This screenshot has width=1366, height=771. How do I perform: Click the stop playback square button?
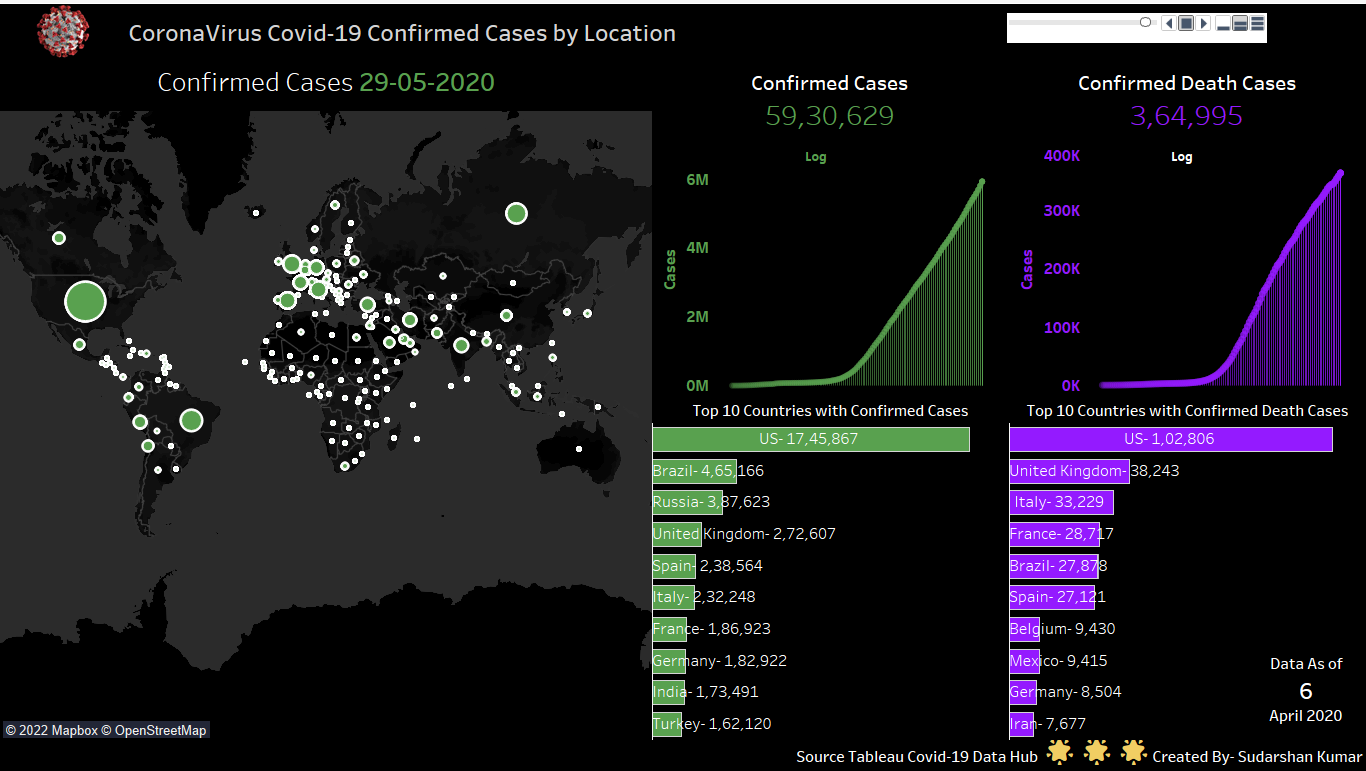[1186, 23]
